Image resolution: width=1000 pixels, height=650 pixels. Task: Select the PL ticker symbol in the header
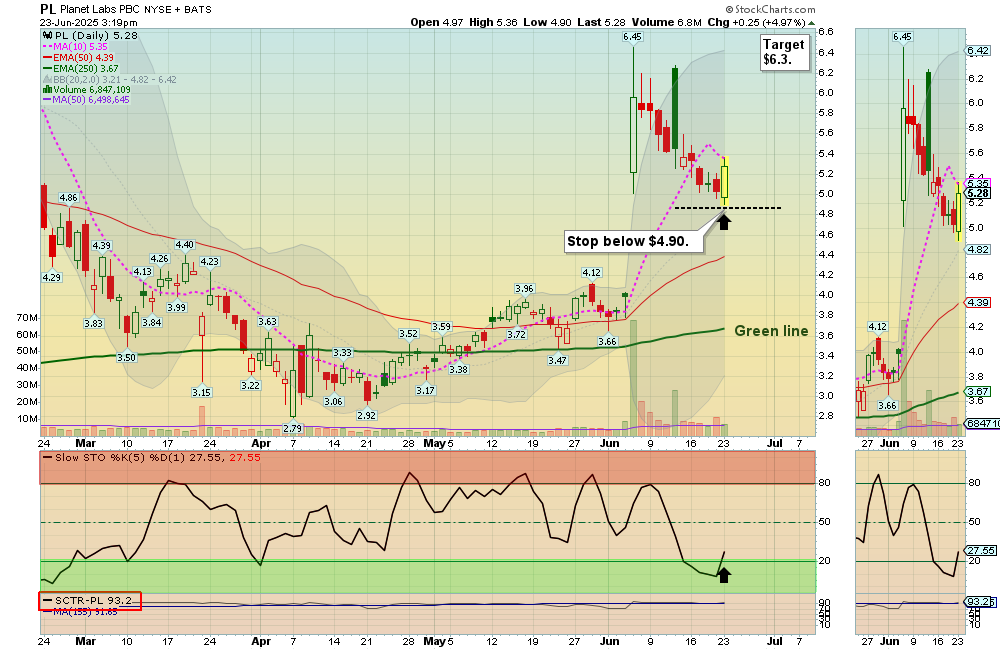pos(48,9)
